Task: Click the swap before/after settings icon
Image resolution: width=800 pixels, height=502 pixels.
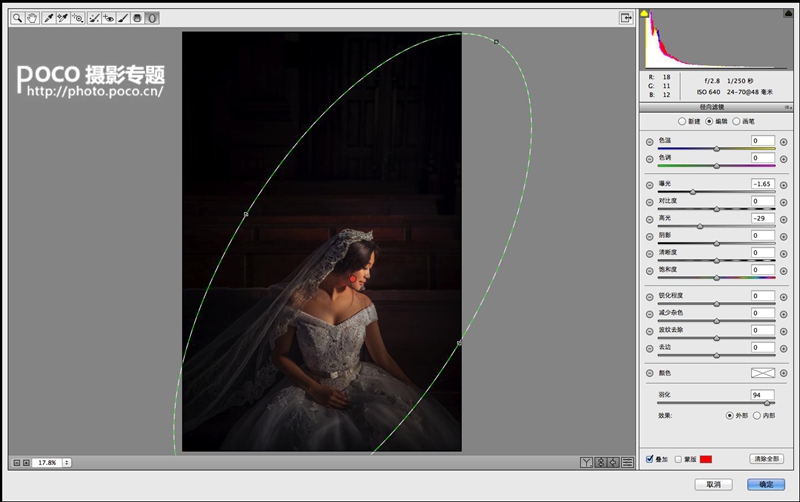Action: point(601,462)
